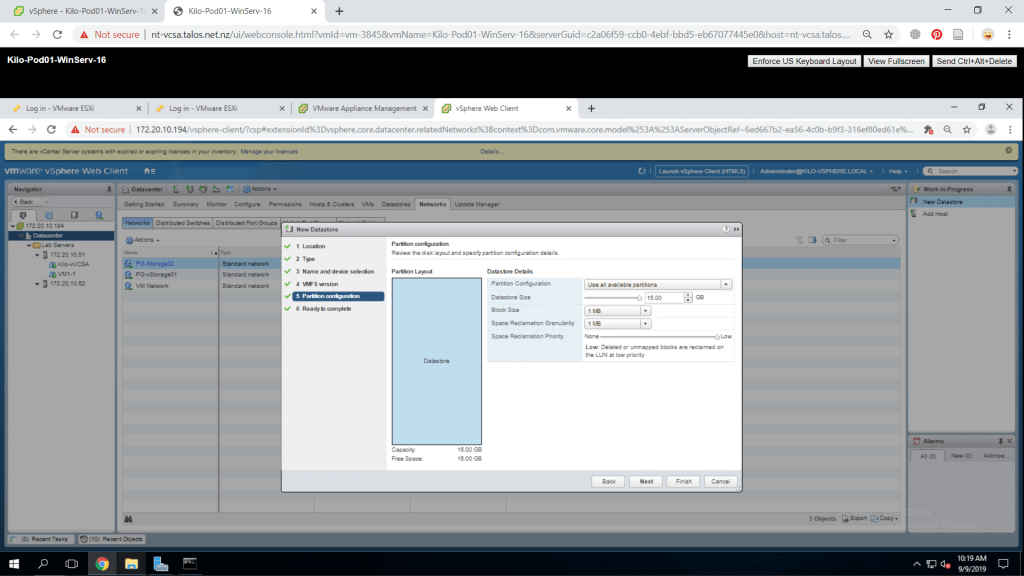Select Add Host in Work In Progress

pos(936,214)
